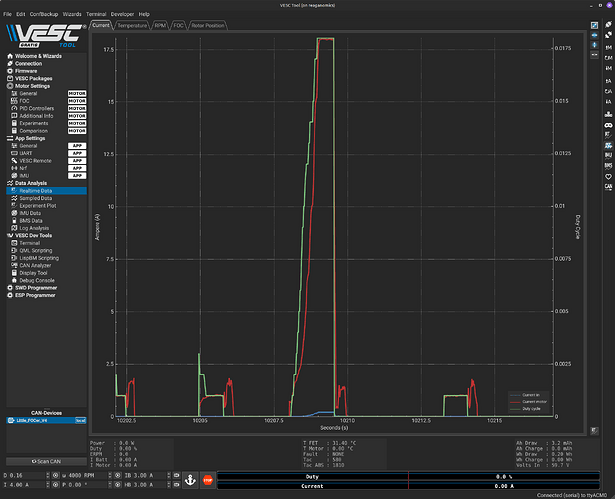Read default app configuration (C/A icon)
Screen dimensions: 615x499
[608, 91]
